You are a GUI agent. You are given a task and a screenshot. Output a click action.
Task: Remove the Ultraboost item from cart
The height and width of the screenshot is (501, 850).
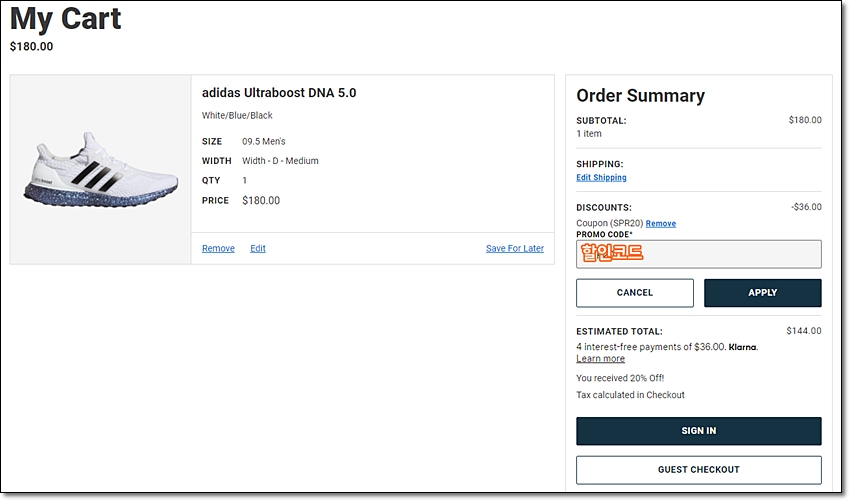[x=218, y=248]
